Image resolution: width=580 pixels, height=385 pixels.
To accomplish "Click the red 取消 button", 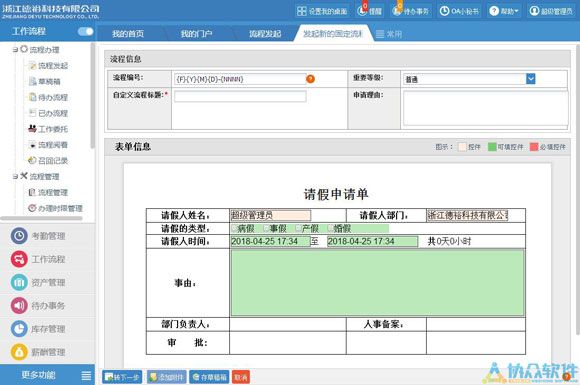I will (x=241, y=377).
